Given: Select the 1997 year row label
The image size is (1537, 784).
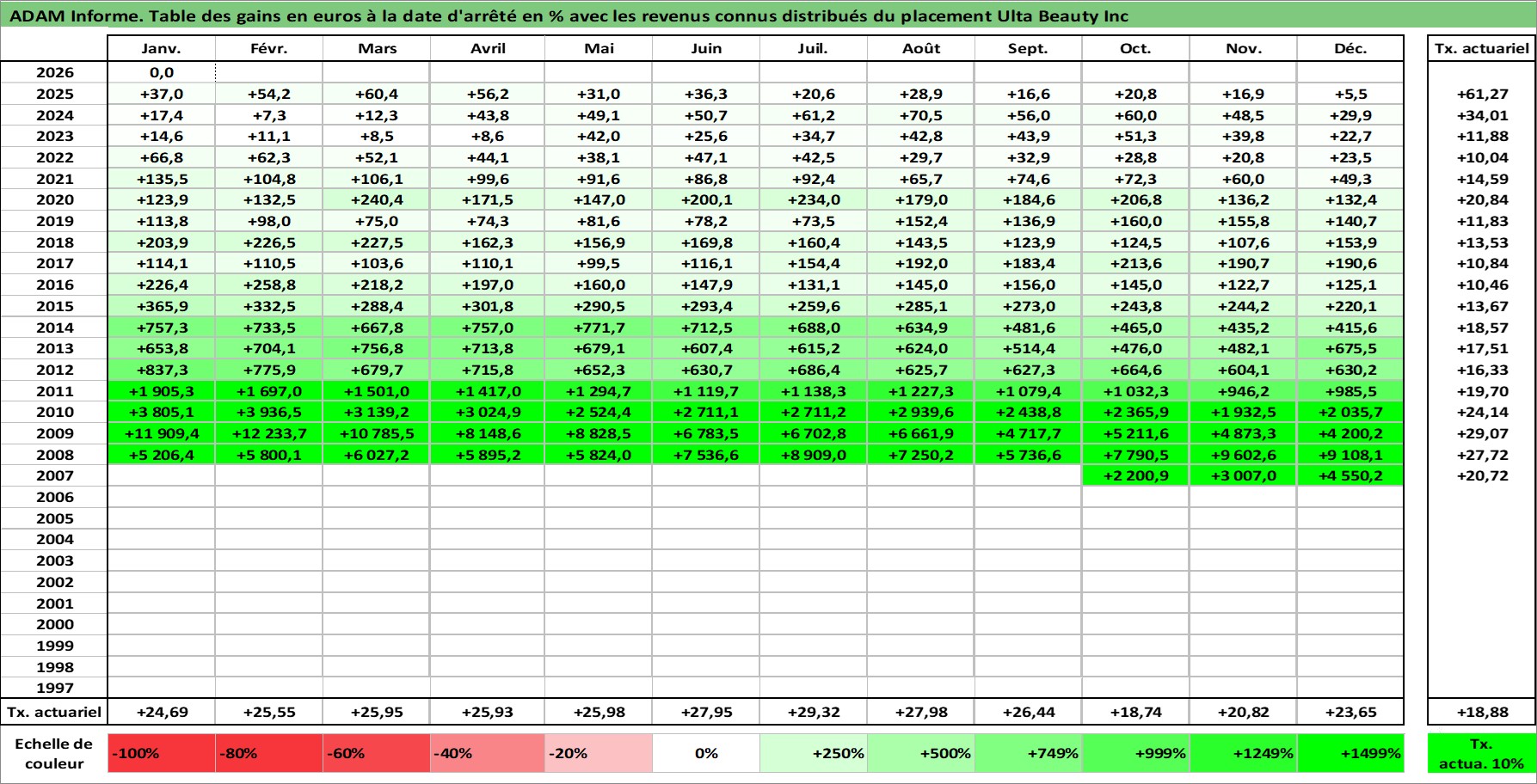Looking at the screenshot, I should point(54,688).
